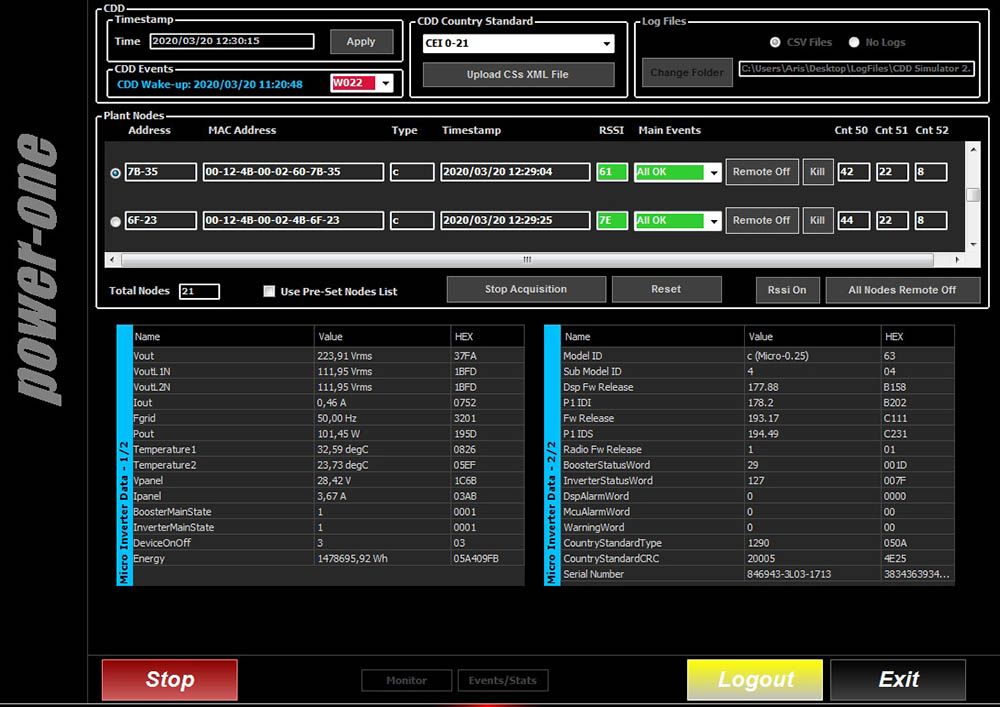Viewport: 1000px width, 707px height.
Task: Click timestamp field 2020/03/20 12:29:25
Action: click(515, 221)
